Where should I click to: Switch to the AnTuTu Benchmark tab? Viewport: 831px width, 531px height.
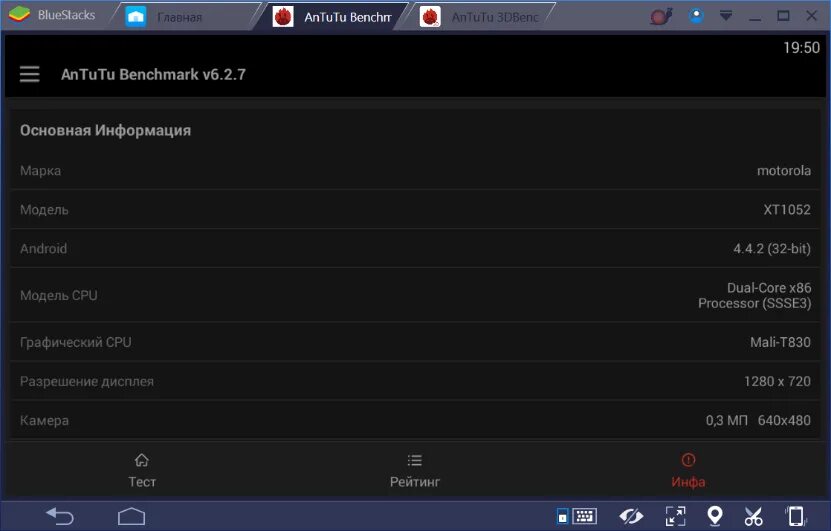333,17
